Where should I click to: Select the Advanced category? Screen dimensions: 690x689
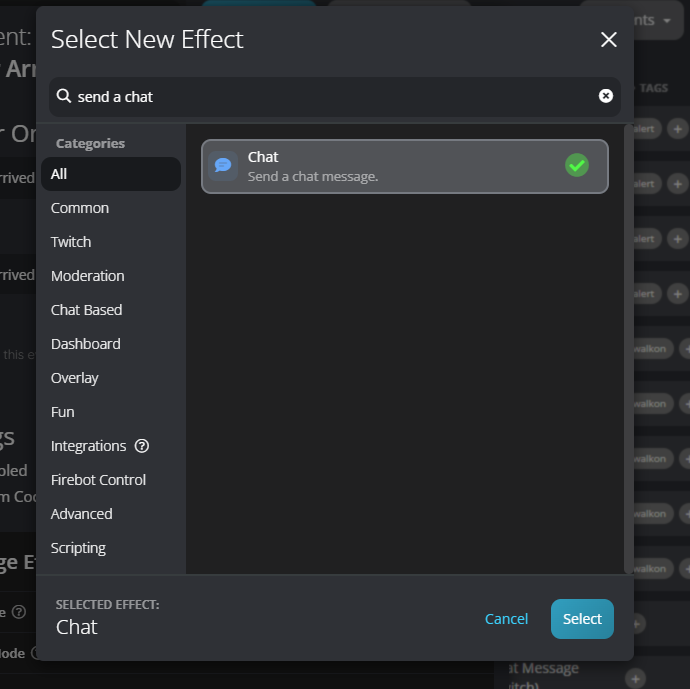82,514
